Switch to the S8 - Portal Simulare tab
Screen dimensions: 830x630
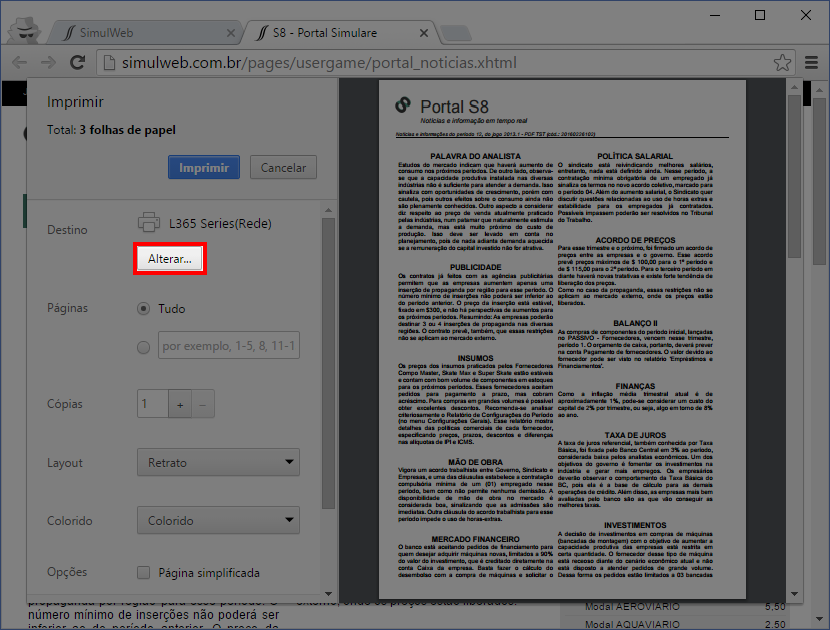coord(339,33)
